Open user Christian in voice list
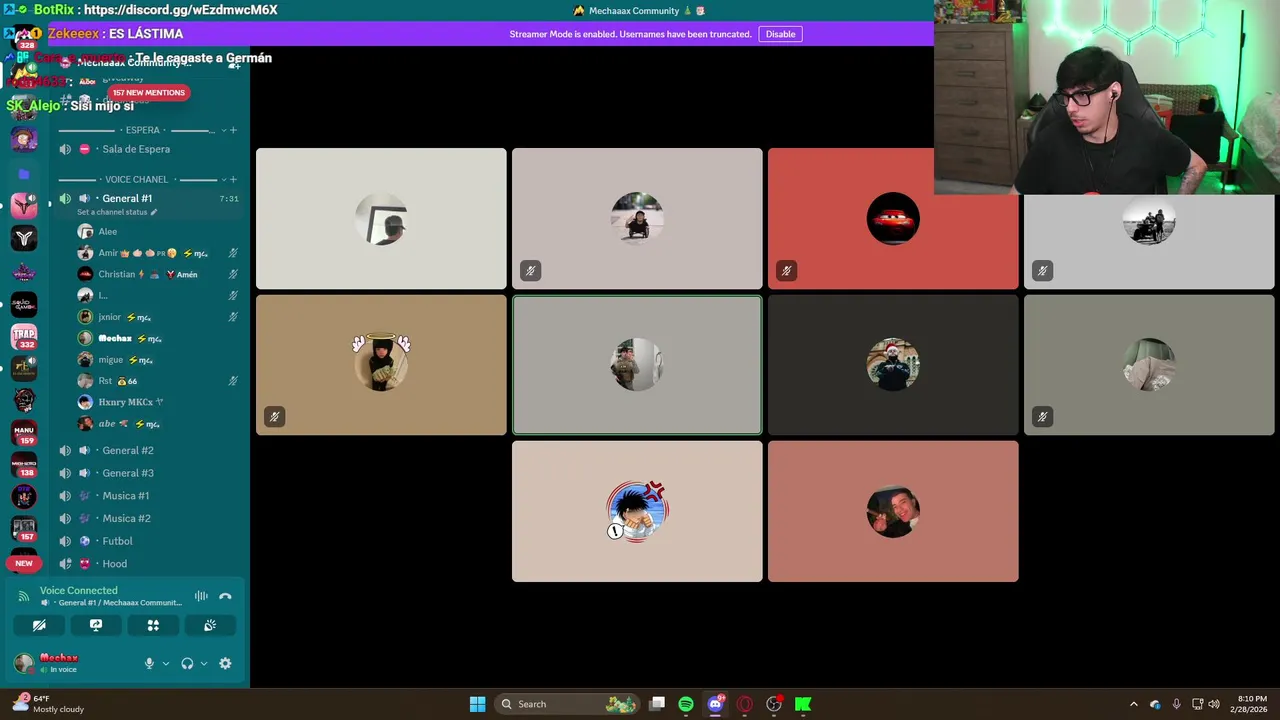1280x720 pixels. 158,274
